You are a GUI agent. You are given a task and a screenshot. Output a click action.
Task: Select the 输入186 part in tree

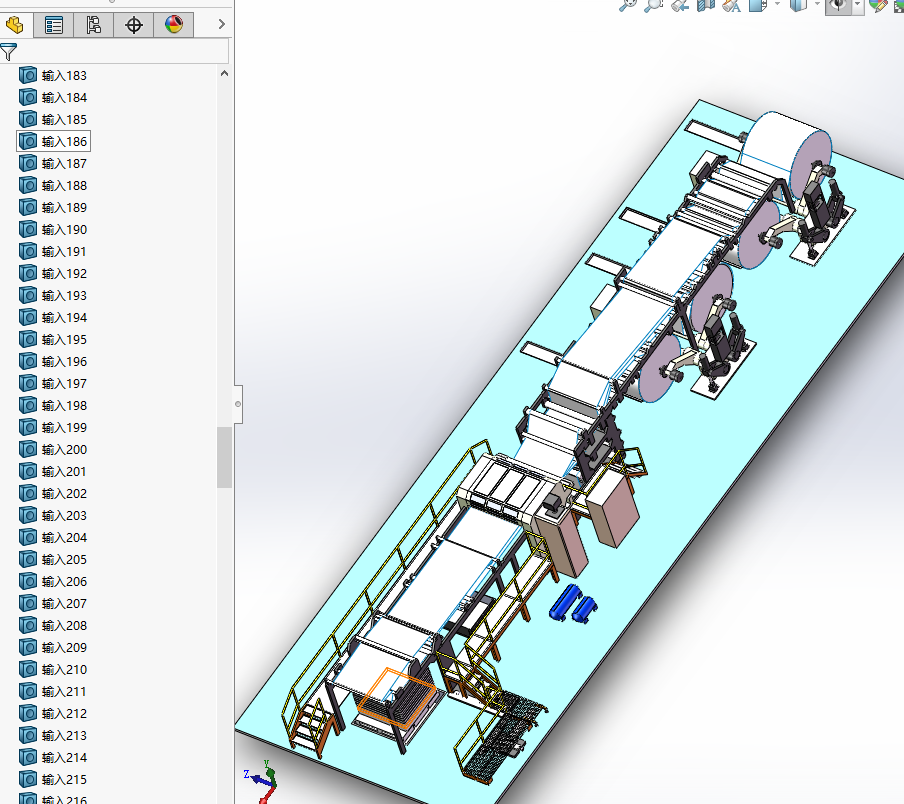pyautogui.click(x=64, y=142)
